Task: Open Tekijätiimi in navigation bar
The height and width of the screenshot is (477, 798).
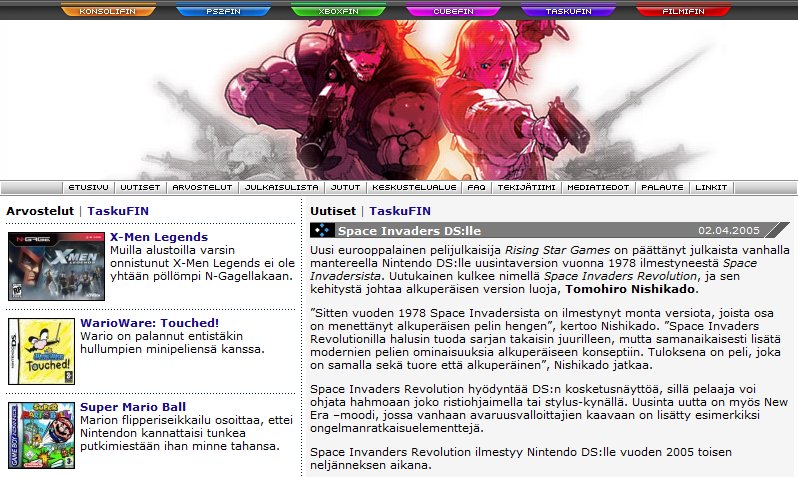Action: click(526, 187)
